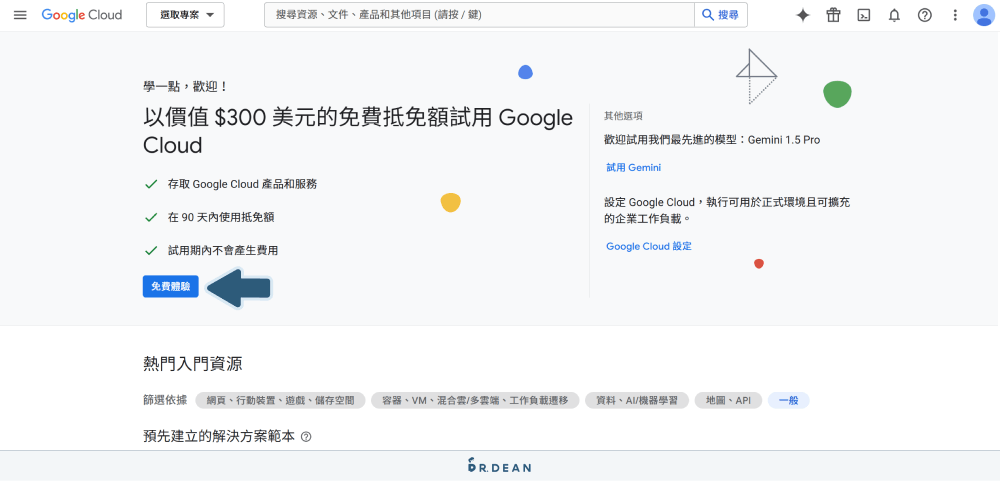
Task: Open the Gemini sparkle assistant icon
Action: [803, 15]
